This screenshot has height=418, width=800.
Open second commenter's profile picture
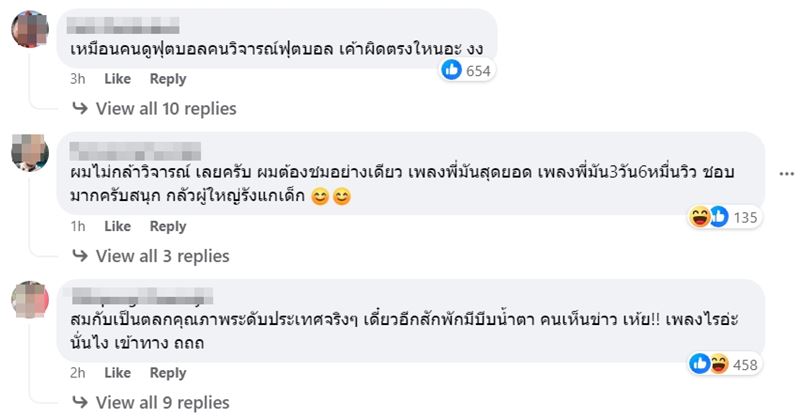pos(30,152)
